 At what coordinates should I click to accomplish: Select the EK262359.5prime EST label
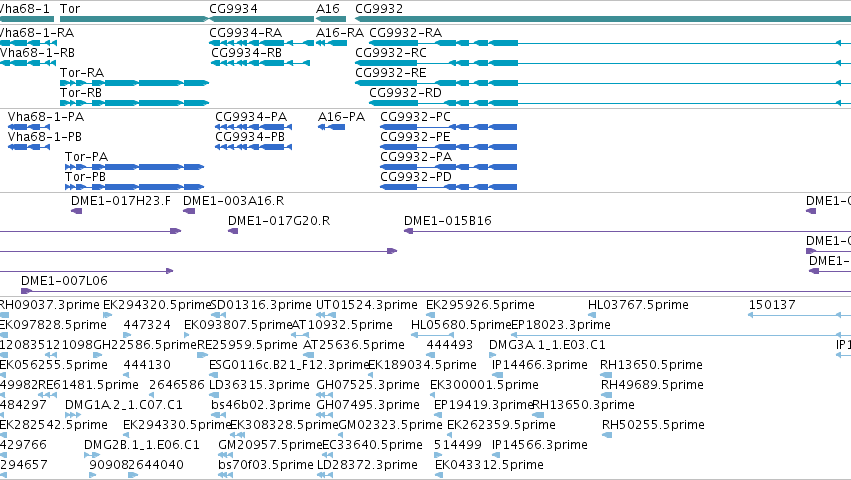click(x=501, y=425)
